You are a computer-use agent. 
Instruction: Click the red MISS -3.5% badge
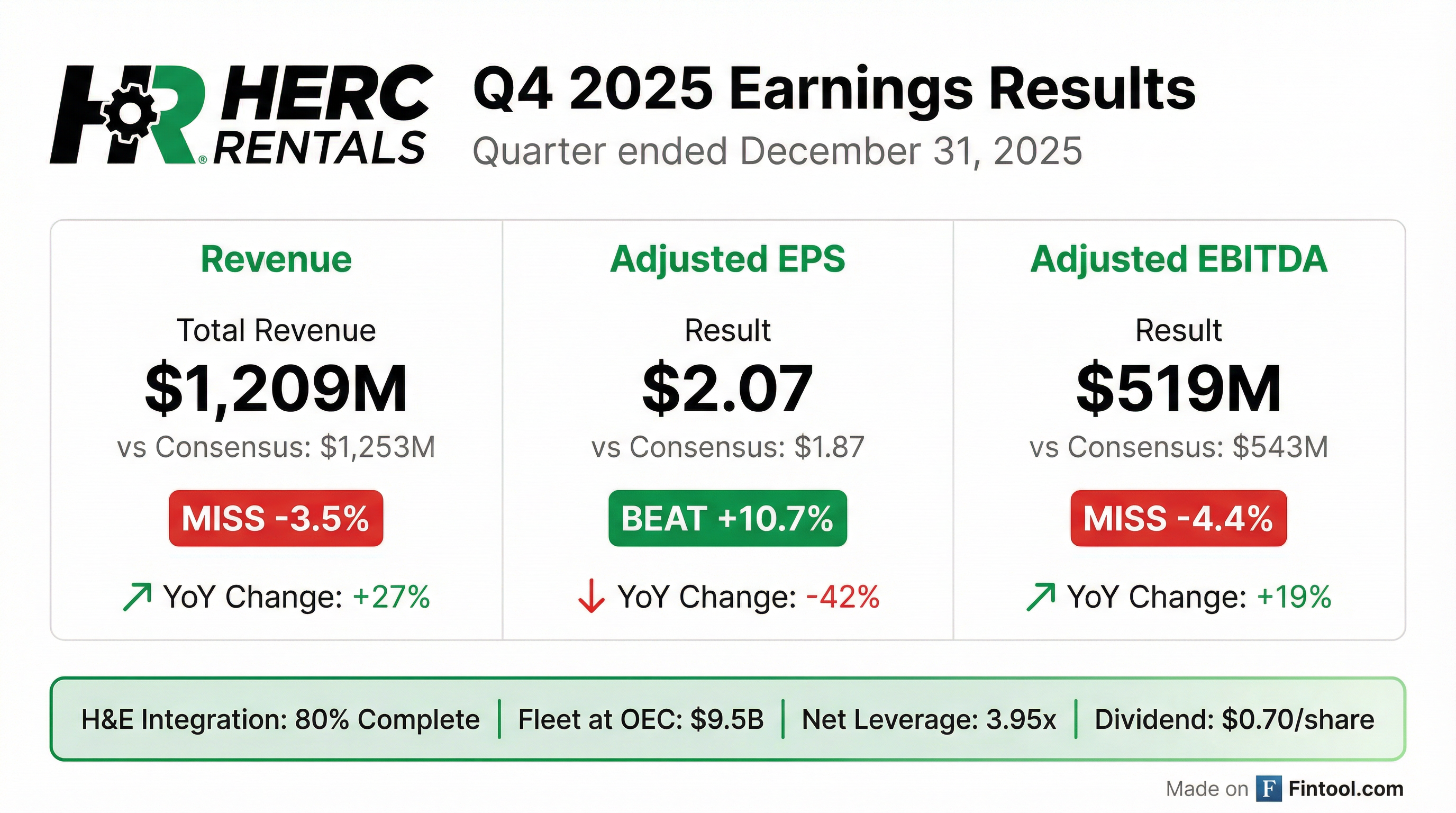coord(276,518)
